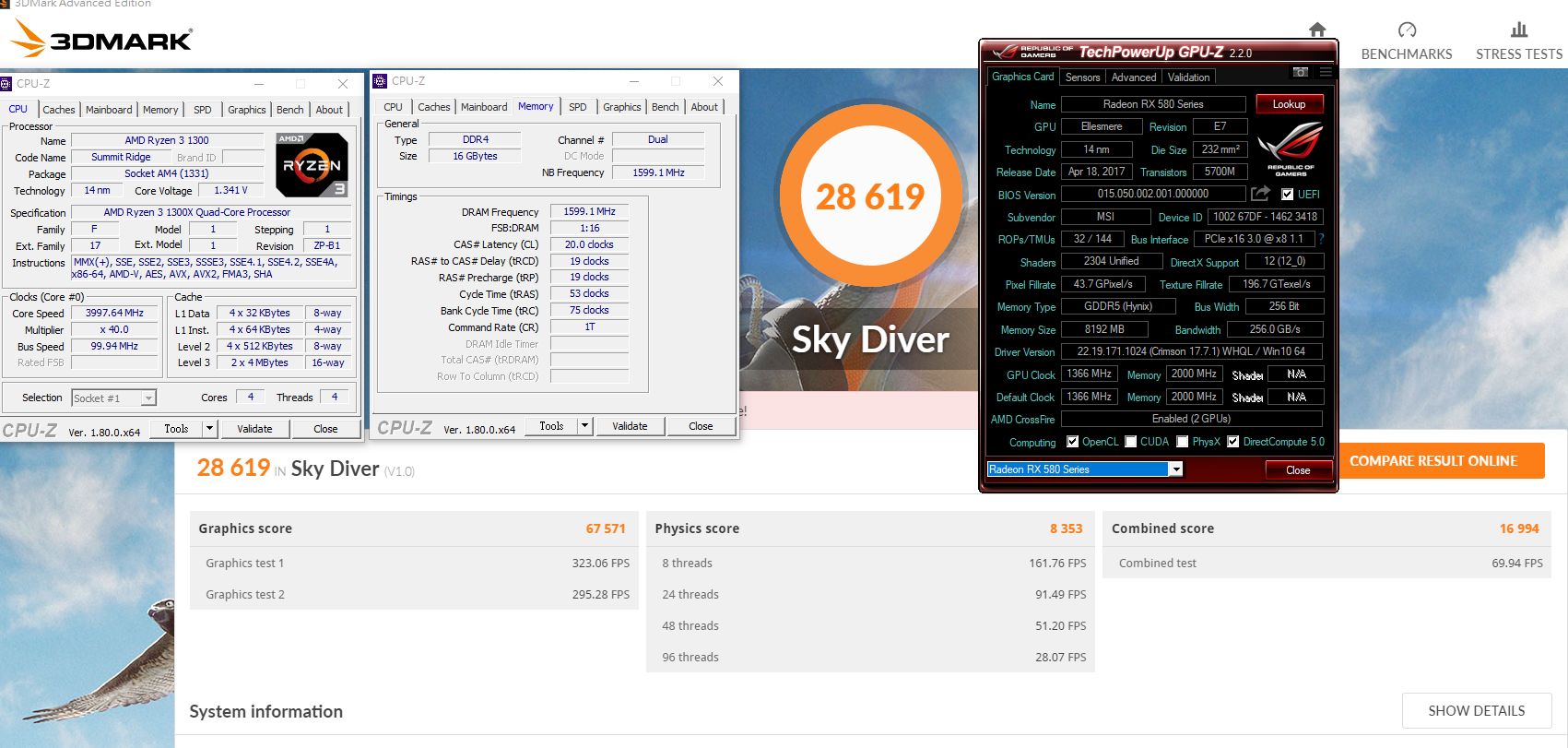The width and height of the screenshot is (1568, 748).
Task: Click the CPU-Z title bar icon of processor window
Action: pos(6,83)
